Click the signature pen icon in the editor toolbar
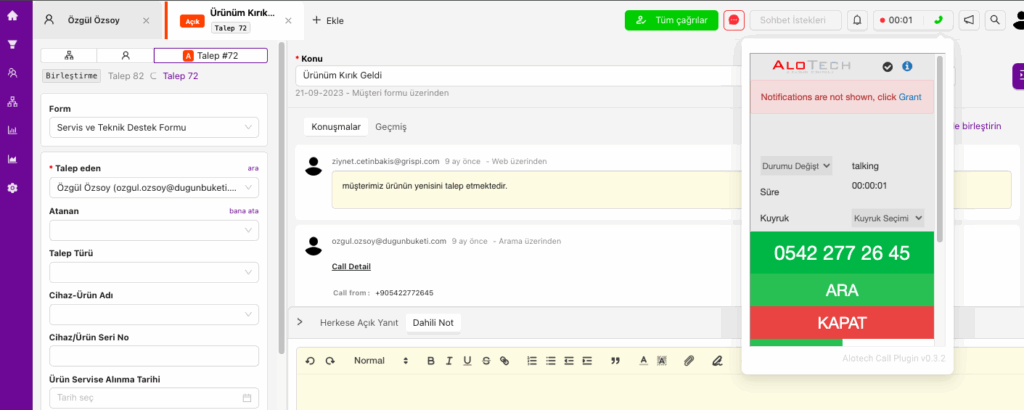 [717, 360]
